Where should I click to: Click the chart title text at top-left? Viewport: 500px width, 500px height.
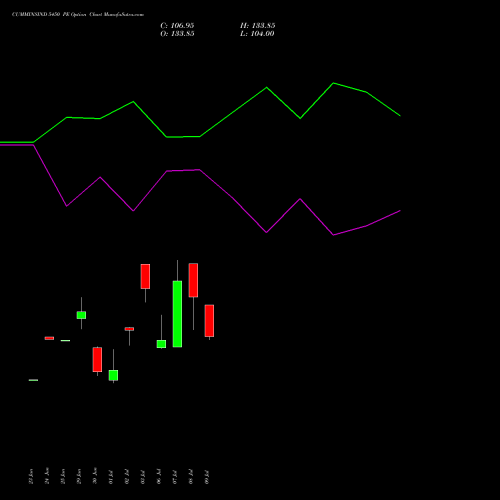click(x=78, y=15)
